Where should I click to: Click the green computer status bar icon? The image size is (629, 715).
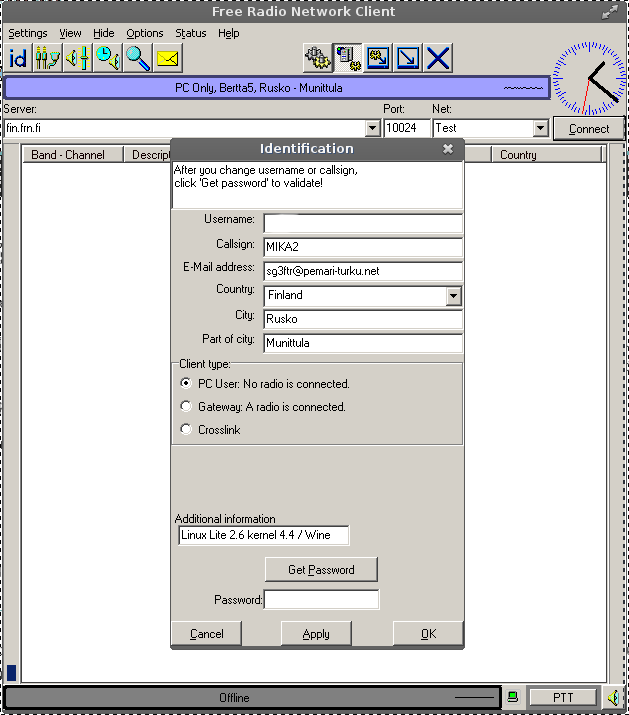coord(513,697)
